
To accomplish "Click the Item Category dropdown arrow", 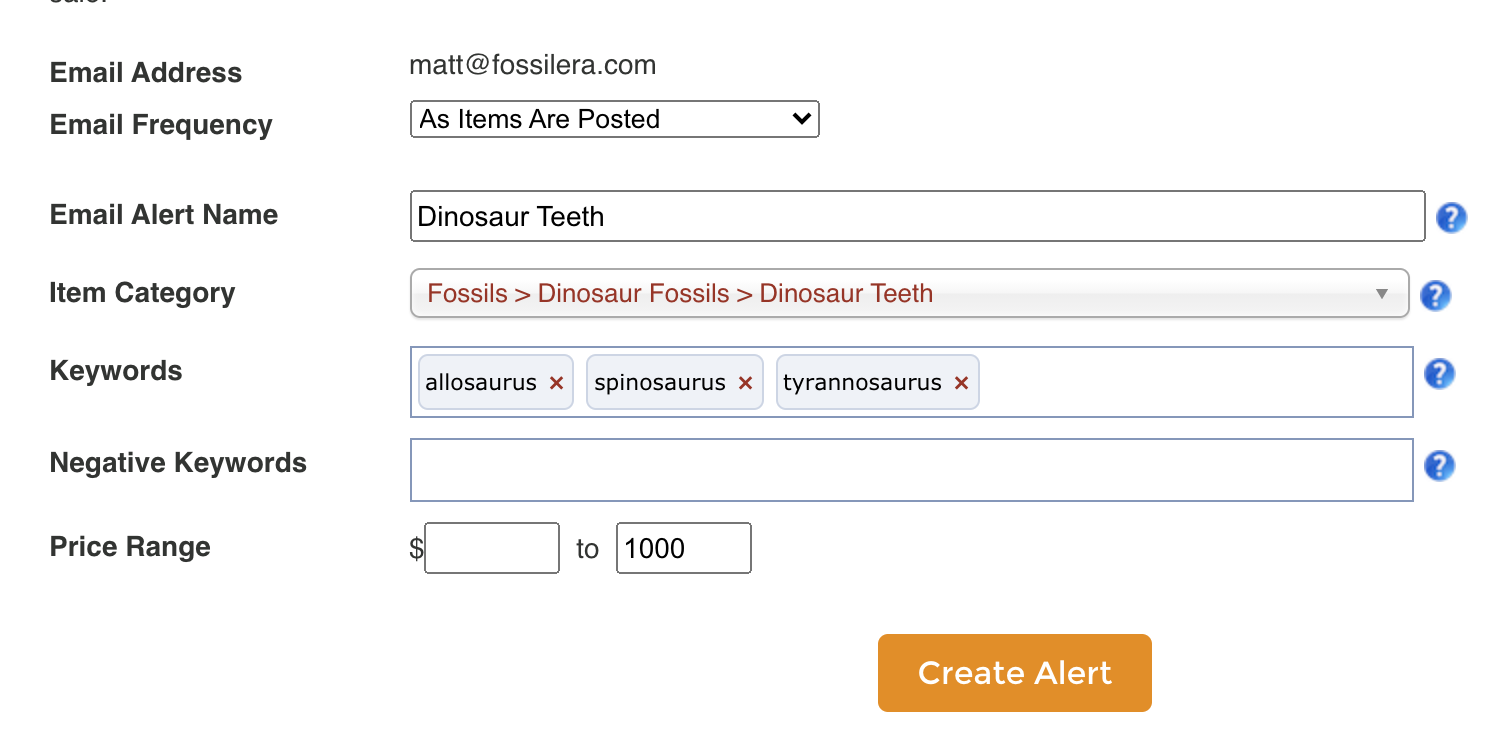I will click(x=1381, y=294).
